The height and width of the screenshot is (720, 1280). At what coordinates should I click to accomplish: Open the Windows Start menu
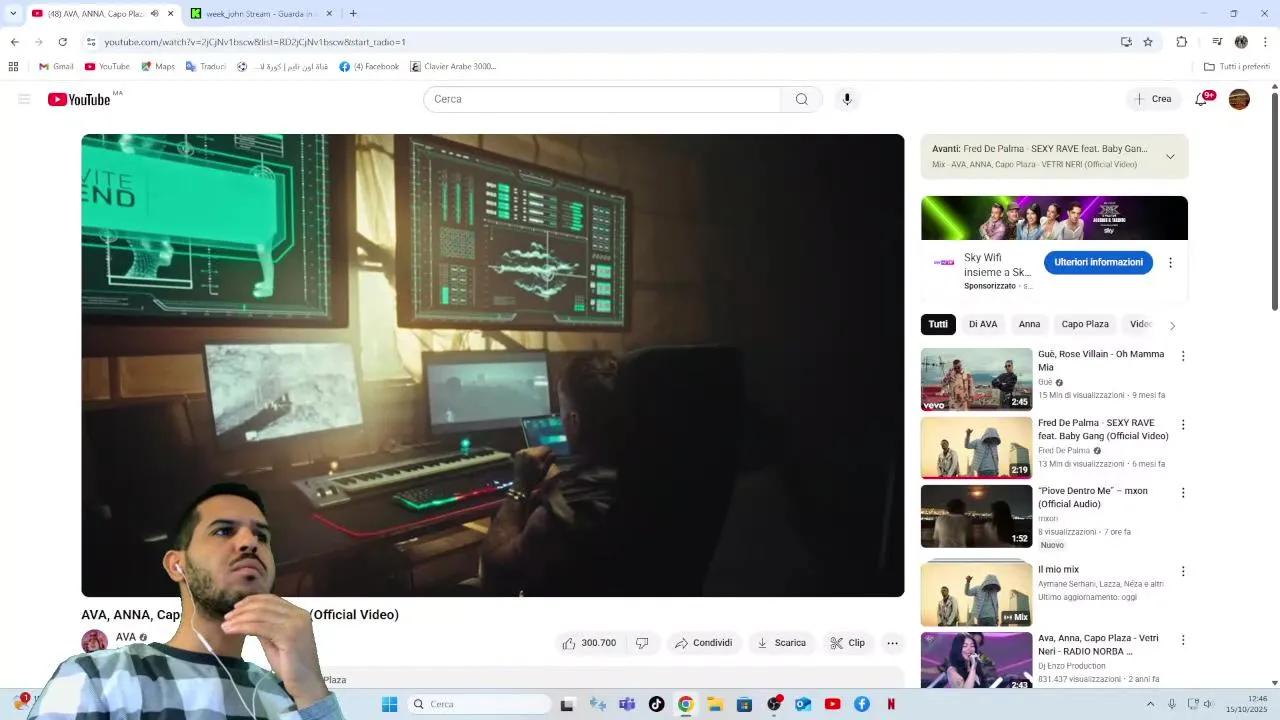[x=389, y=704]
